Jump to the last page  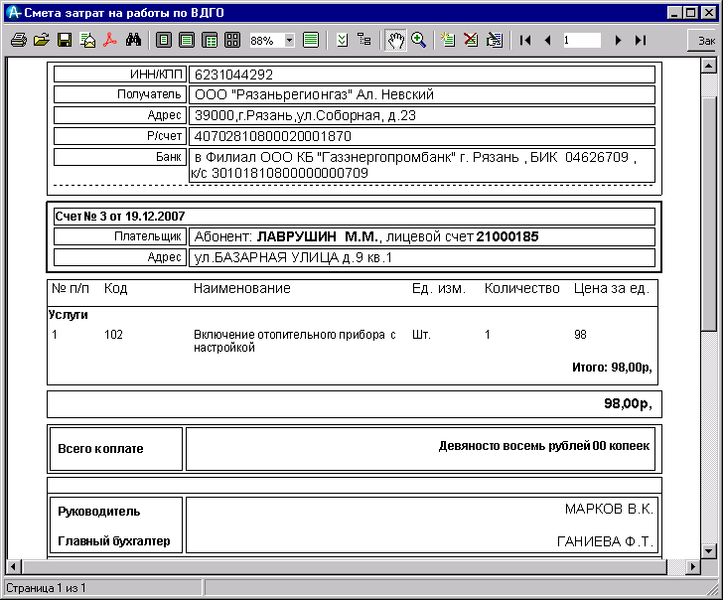pyautogui.click(x=640, y=40)
